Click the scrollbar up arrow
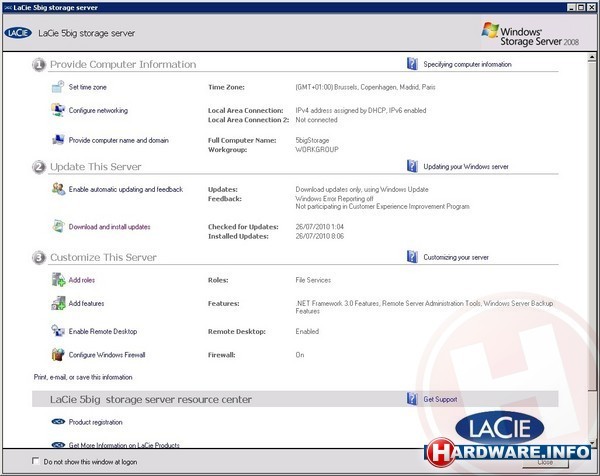The width and height of the screenshot is (600, 476). click(592, 57)
